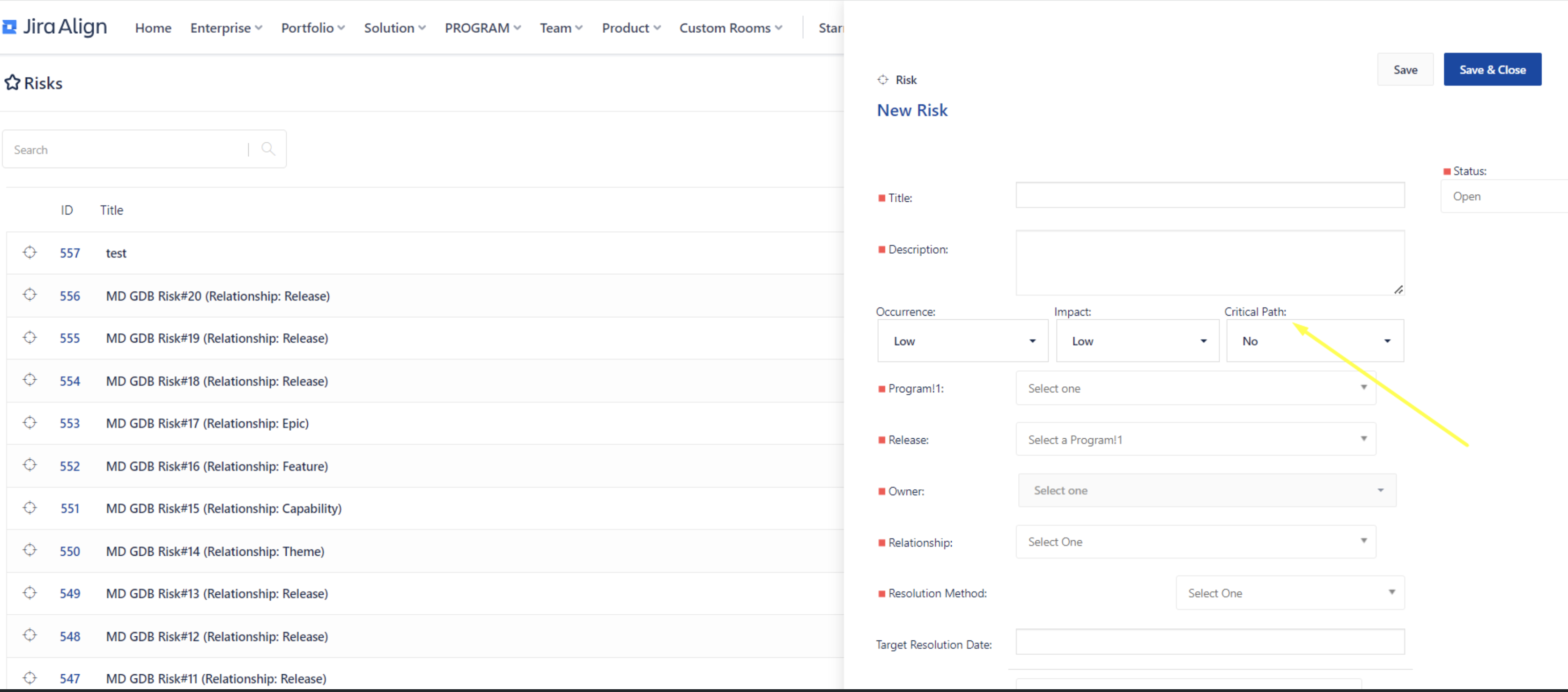This screenshot has height=692, width=1568.
Task: Open the Impact dropdown
Action: pos(1137,341)
